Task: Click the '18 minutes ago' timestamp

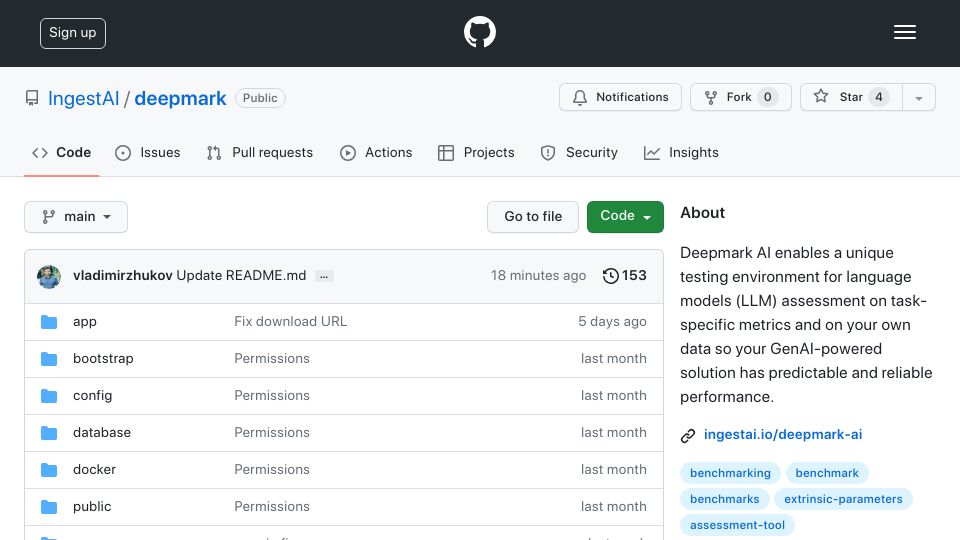Action: click(x=538, y=276)
